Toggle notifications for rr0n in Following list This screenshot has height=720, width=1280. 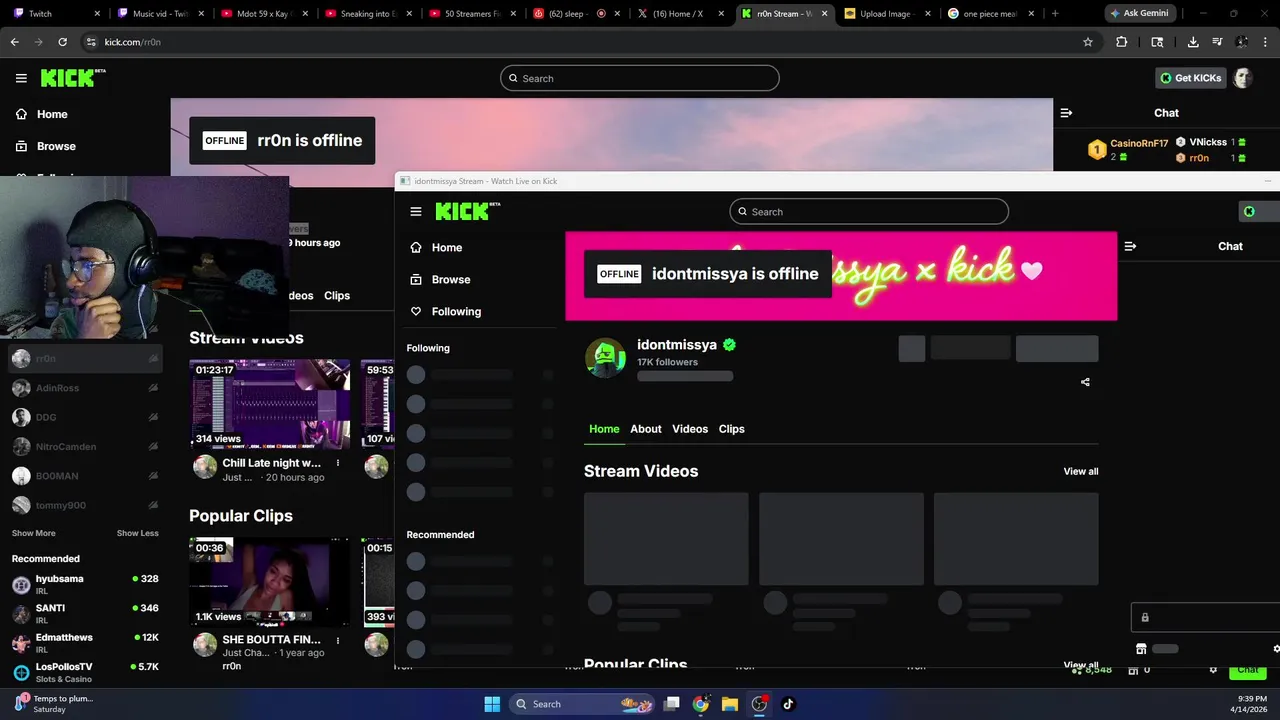[153, 359]
